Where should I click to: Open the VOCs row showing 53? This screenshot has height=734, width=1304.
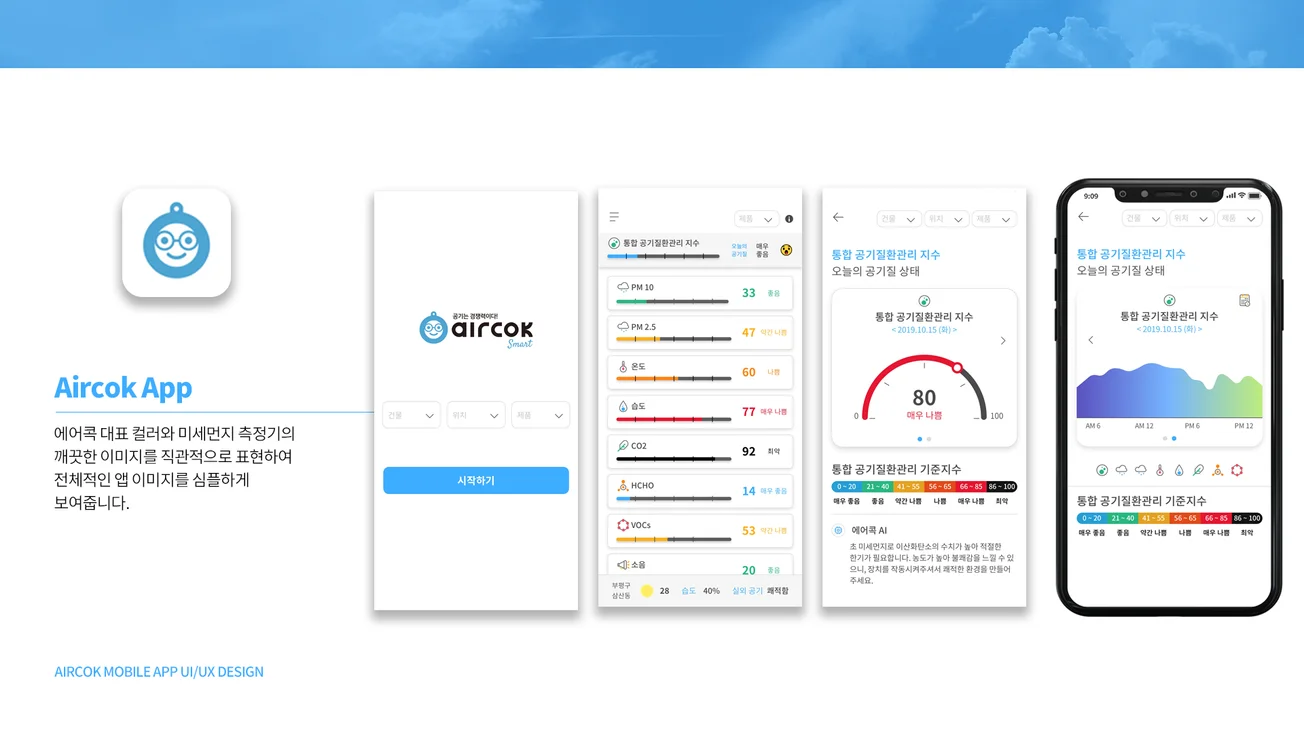700,531
